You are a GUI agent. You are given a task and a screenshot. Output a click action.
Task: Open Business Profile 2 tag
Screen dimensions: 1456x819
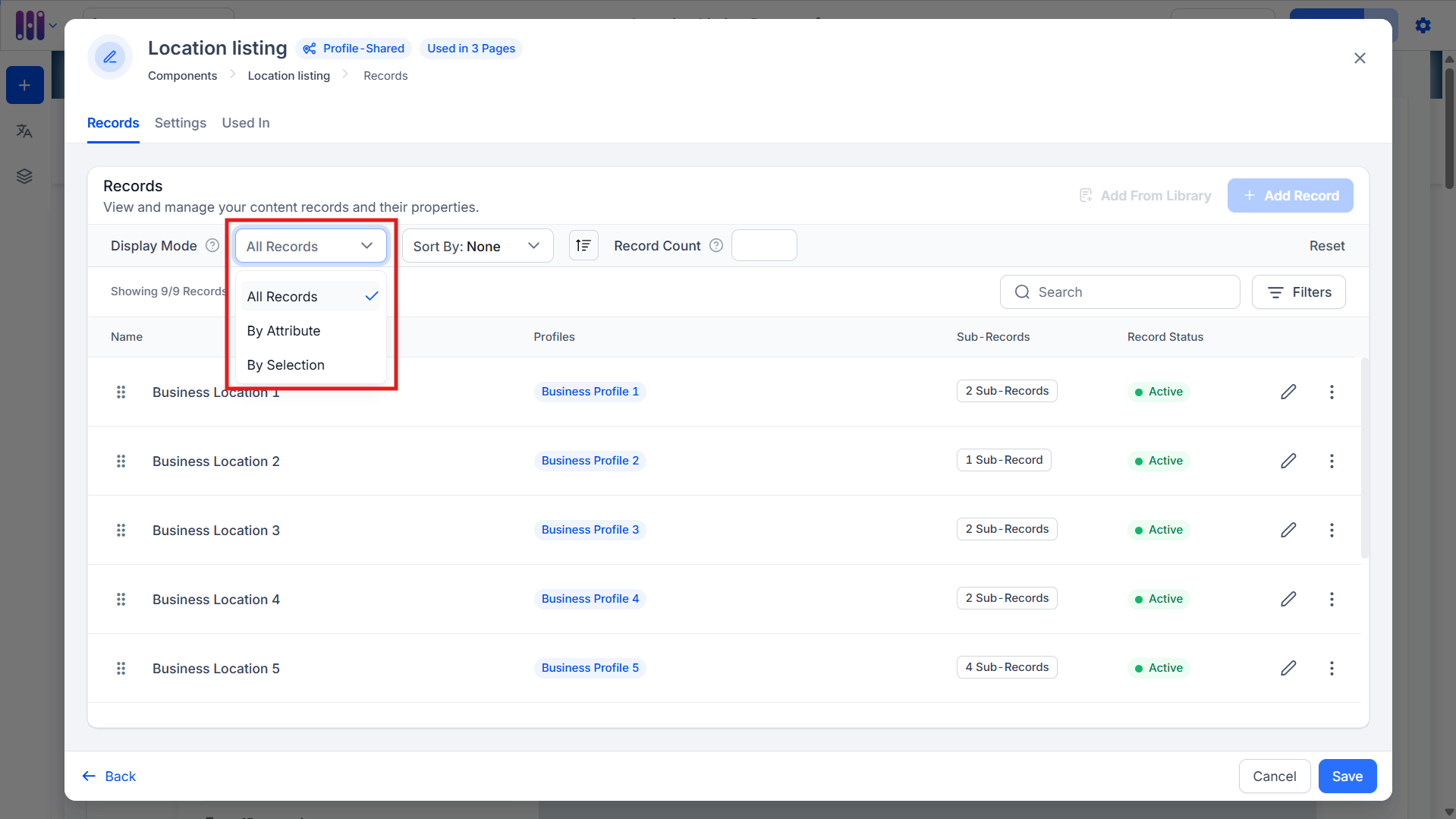pos(590,461)
